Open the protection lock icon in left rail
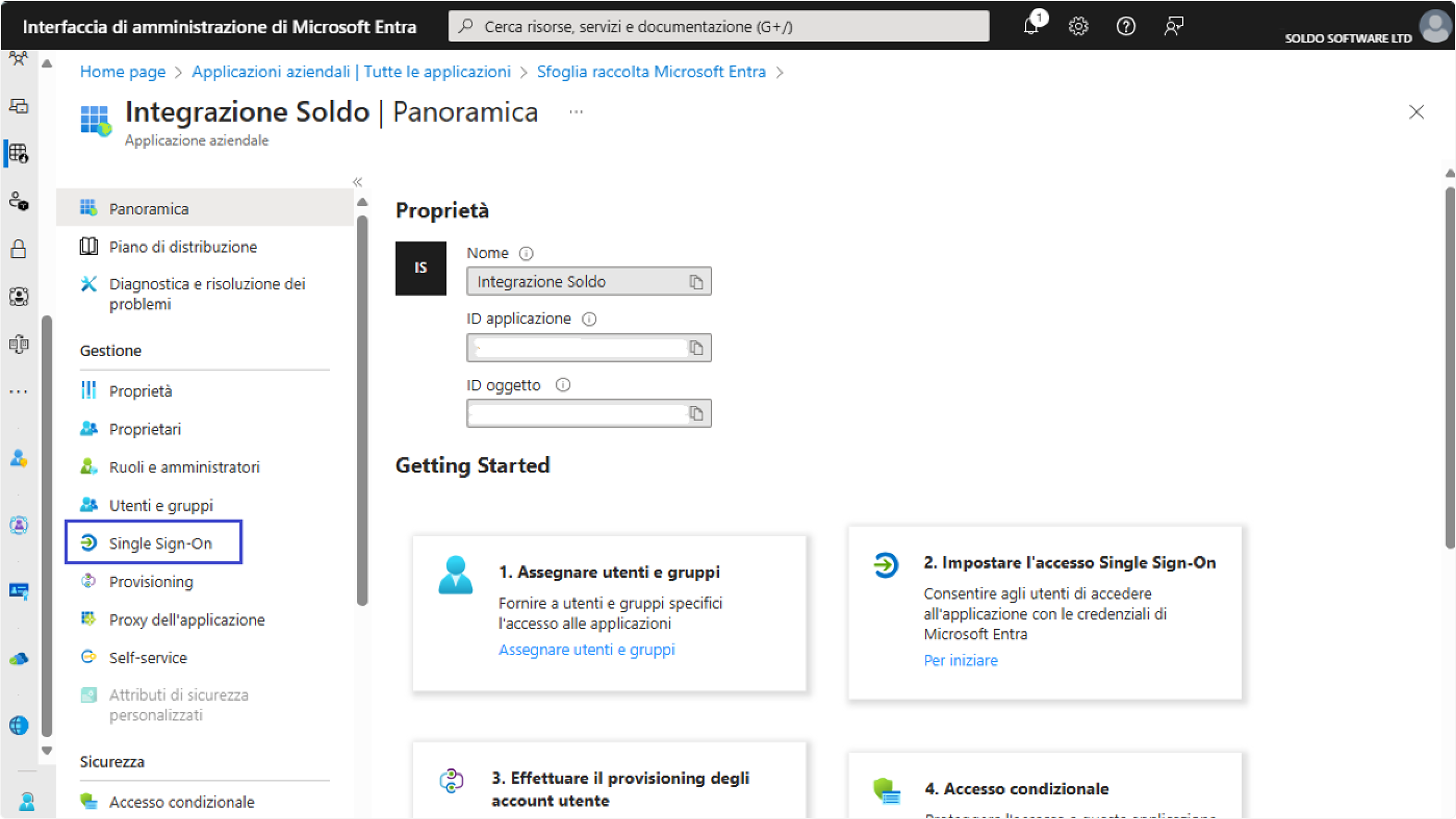Viewport: 1456px width, 819px height. 19,249
